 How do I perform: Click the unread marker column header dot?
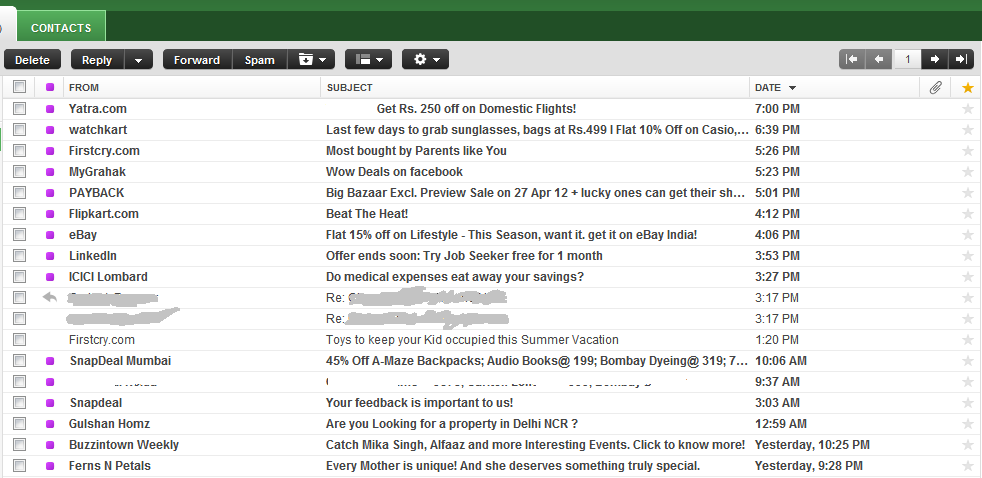(50, 87)
